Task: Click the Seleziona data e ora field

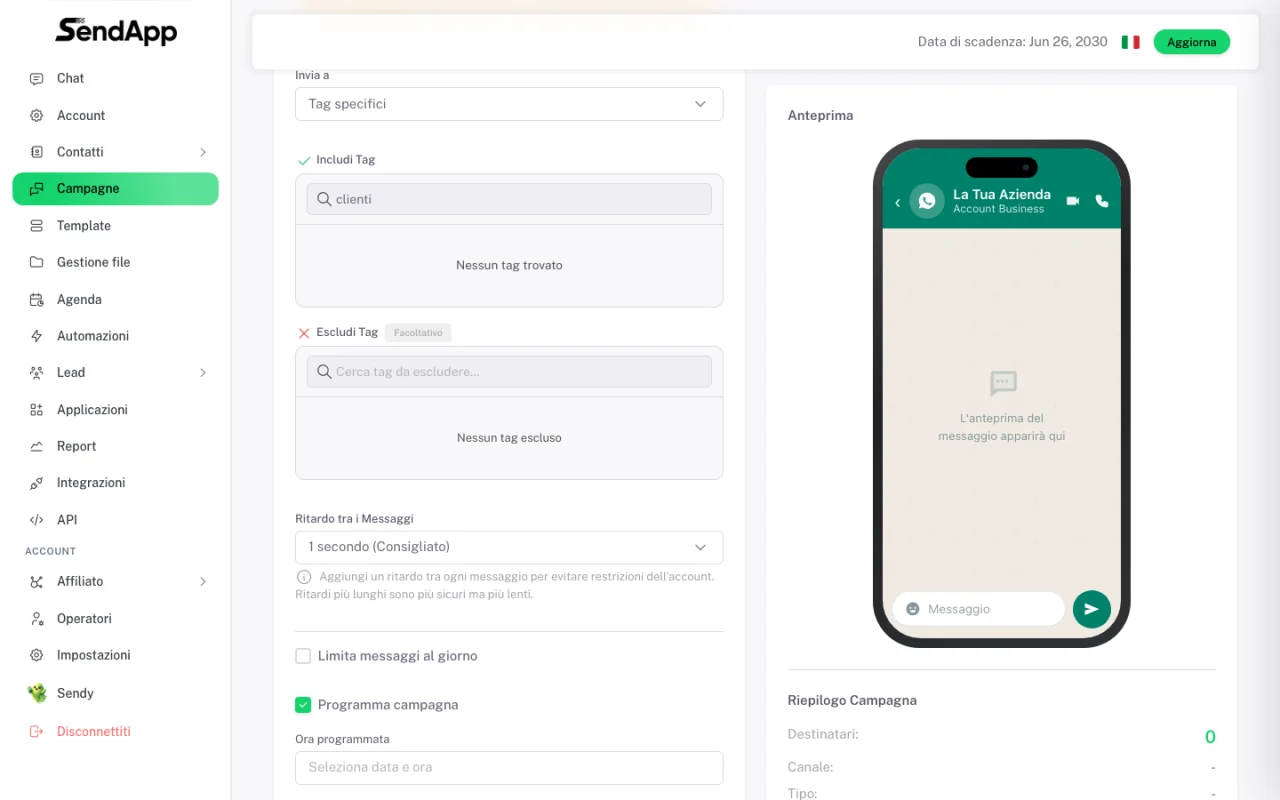Action: 509,768
